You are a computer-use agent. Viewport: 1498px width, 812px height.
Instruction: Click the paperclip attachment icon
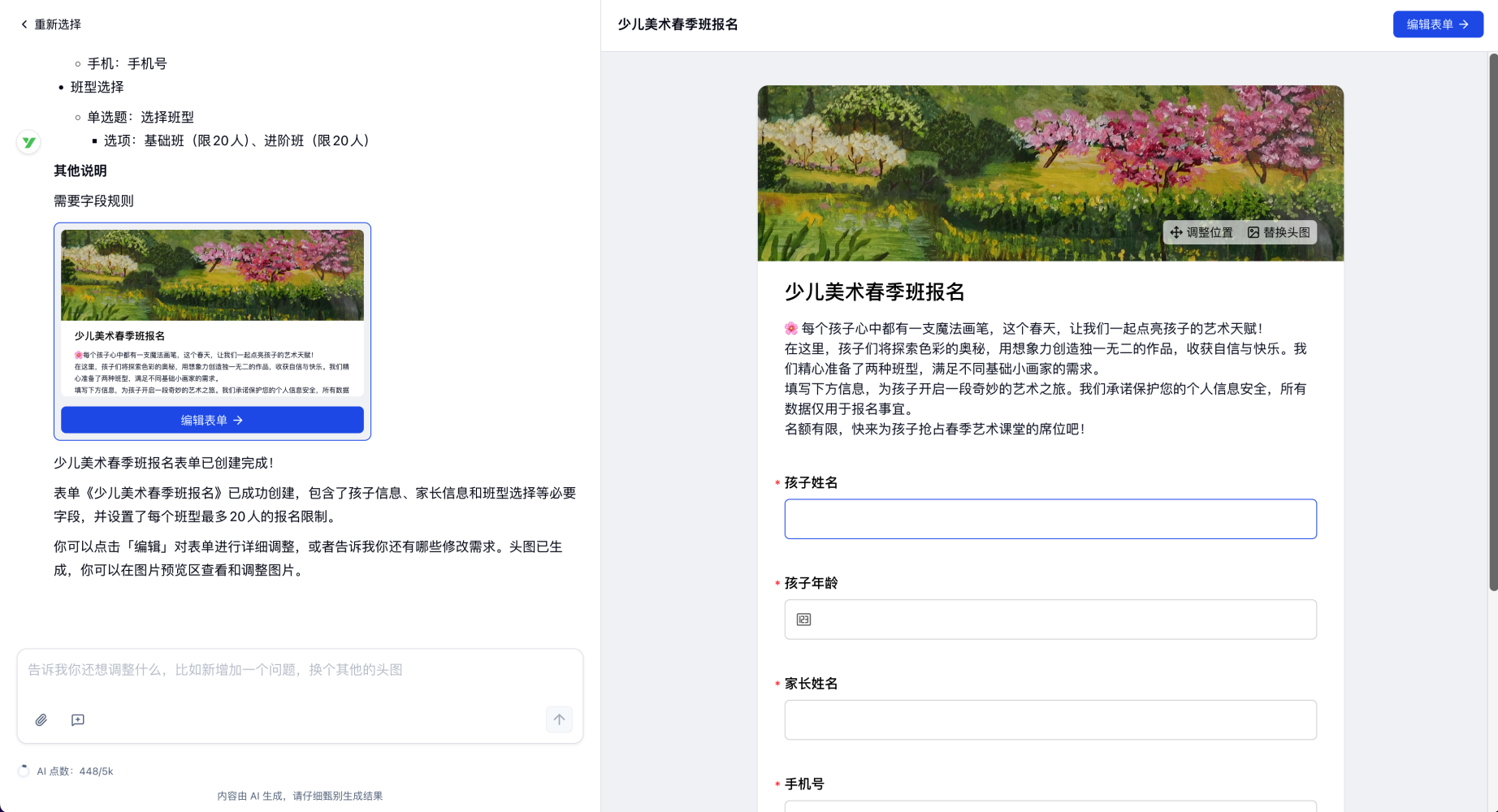point(41,719)
